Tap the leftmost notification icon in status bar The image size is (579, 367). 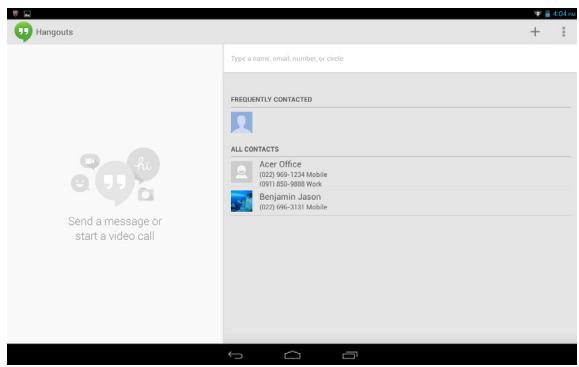(16, 14)
